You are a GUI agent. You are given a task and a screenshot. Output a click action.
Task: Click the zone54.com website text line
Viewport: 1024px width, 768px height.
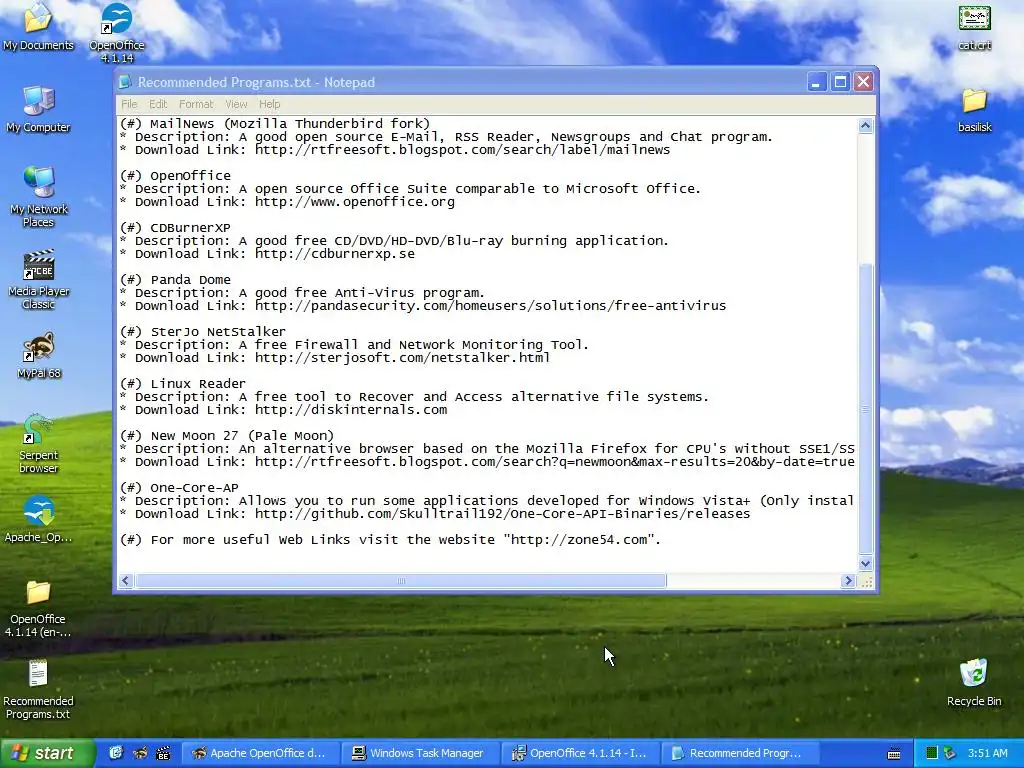coord(391,540)
